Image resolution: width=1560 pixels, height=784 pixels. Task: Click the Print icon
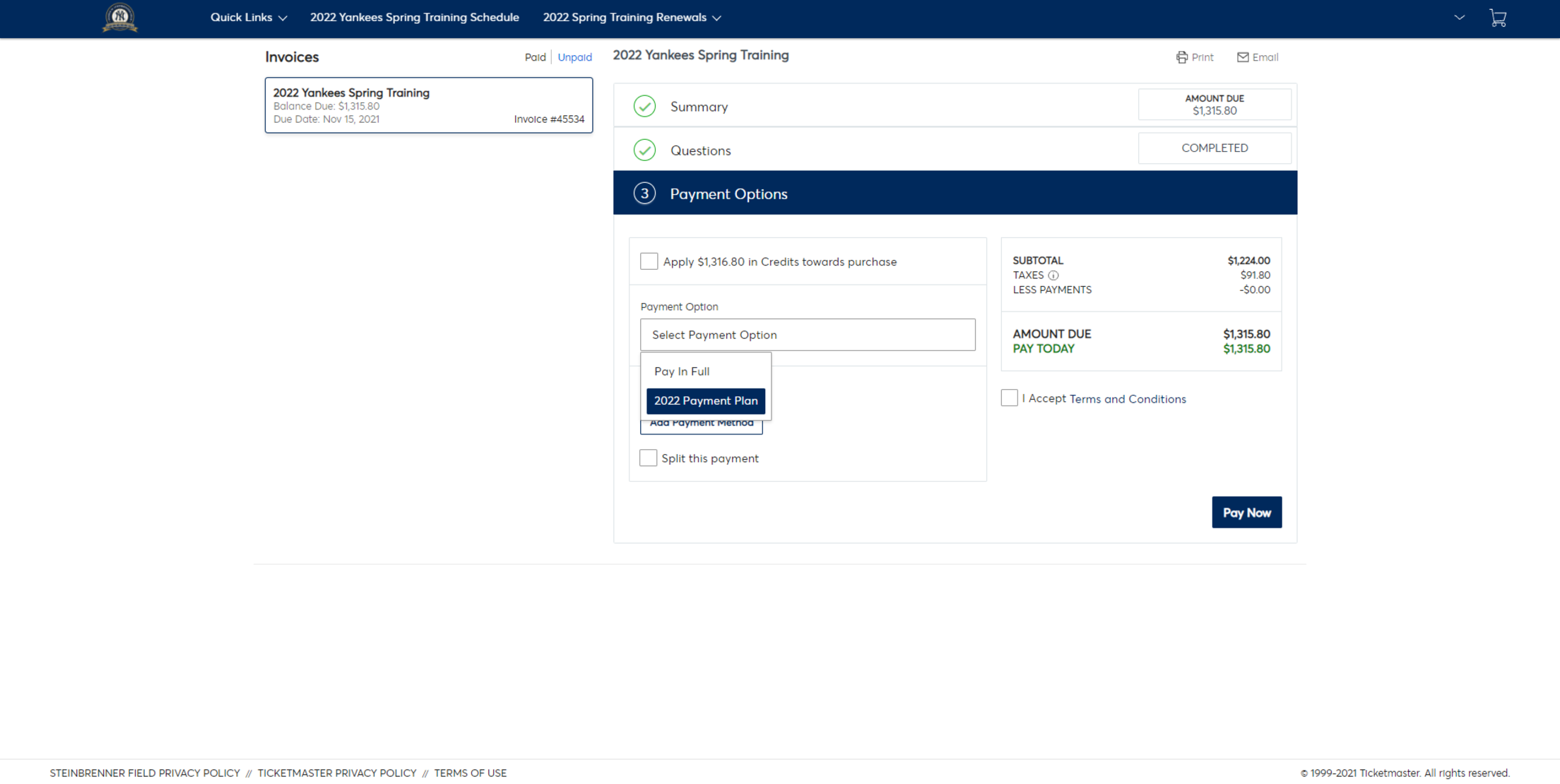[x=1181, y=57]
